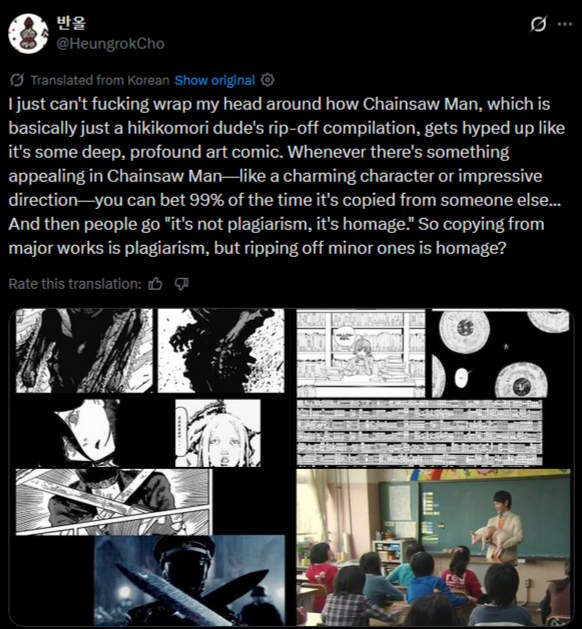Open the translation settings gear icon

pos(268,80)
